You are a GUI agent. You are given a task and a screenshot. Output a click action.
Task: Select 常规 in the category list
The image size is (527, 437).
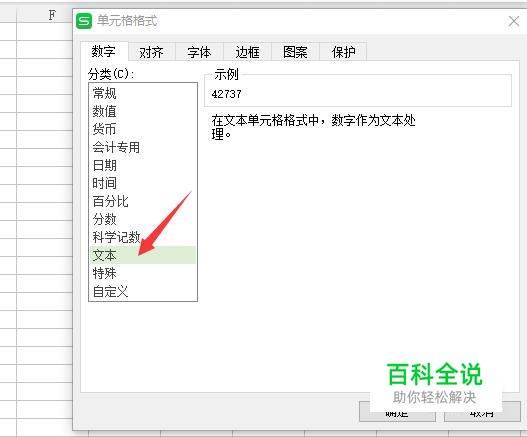(143, 93)
